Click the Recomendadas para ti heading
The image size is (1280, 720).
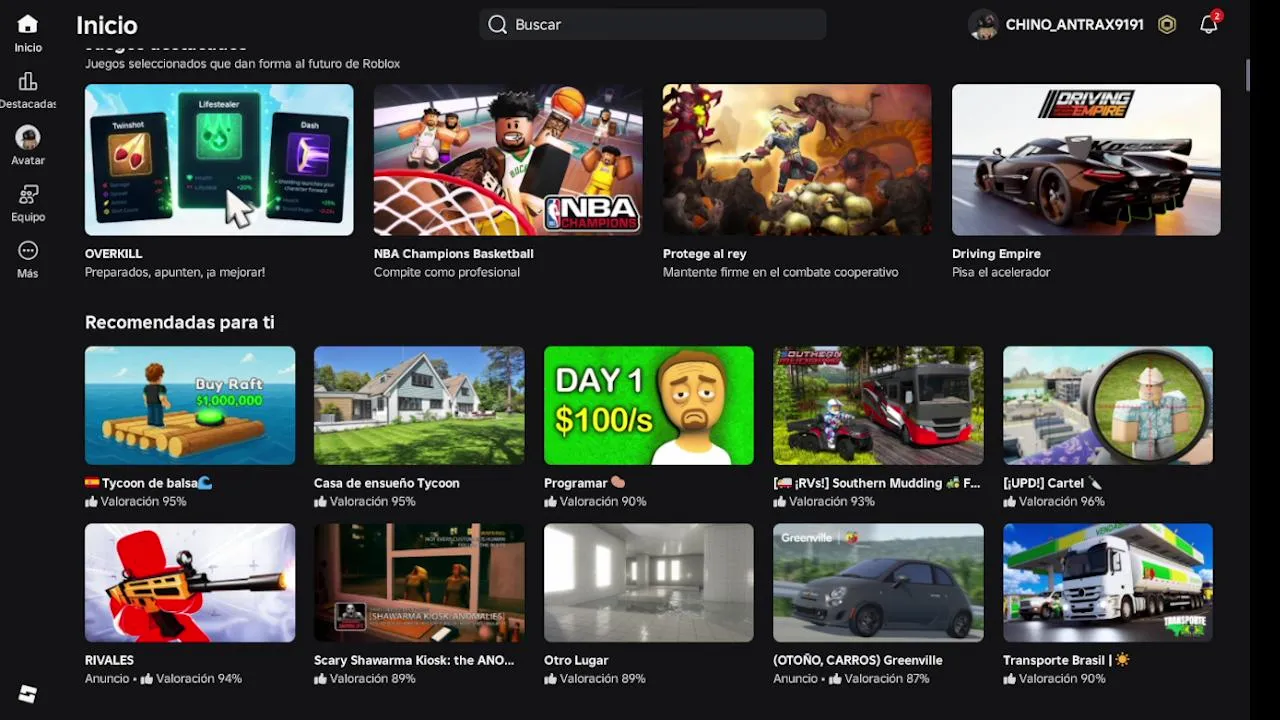pyautogui.click(x=180, y=322)
